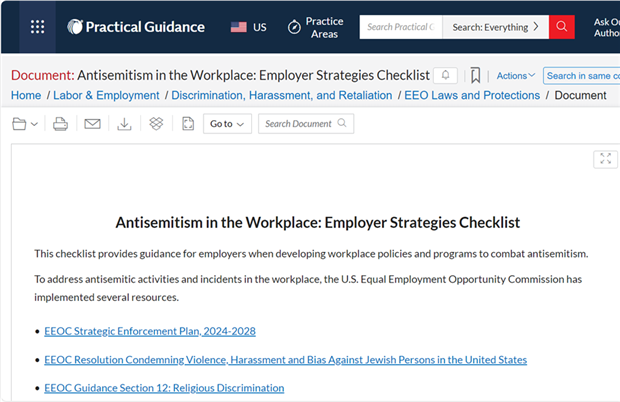Open the nine-dot app grid menu
Viewport: 620px width, 402px height.
point(38,27)
